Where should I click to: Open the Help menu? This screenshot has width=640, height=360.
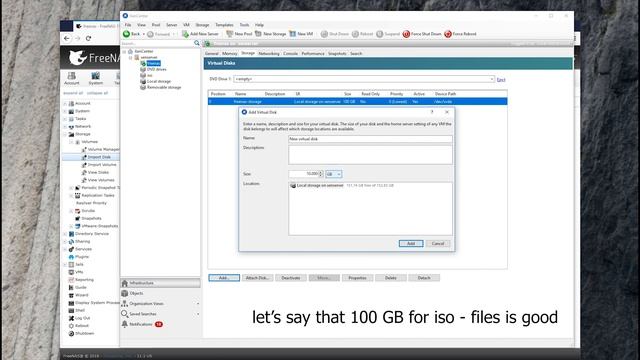coord(259,25)
